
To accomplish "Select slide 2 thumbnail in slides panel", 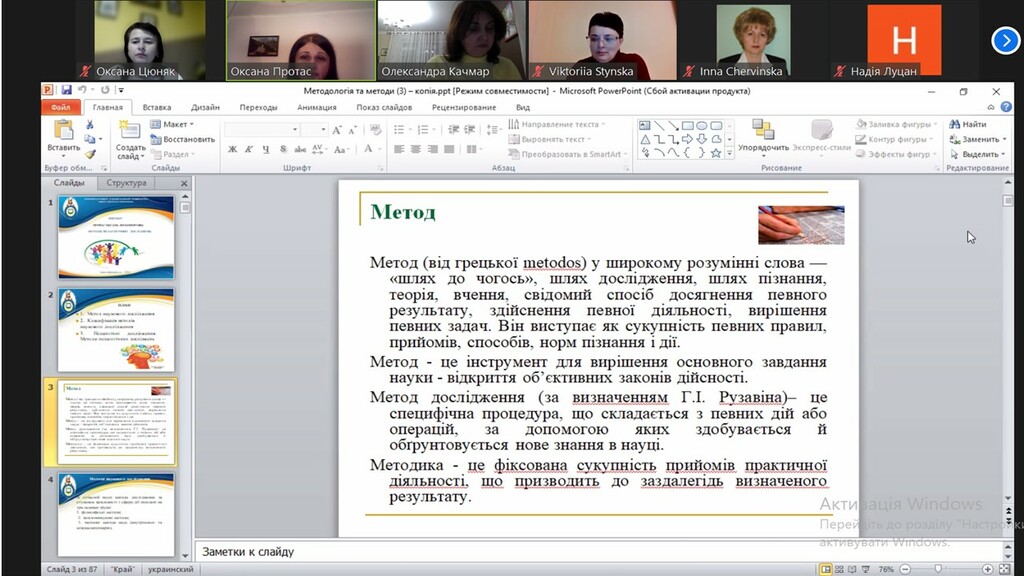I will pos(116,328).
